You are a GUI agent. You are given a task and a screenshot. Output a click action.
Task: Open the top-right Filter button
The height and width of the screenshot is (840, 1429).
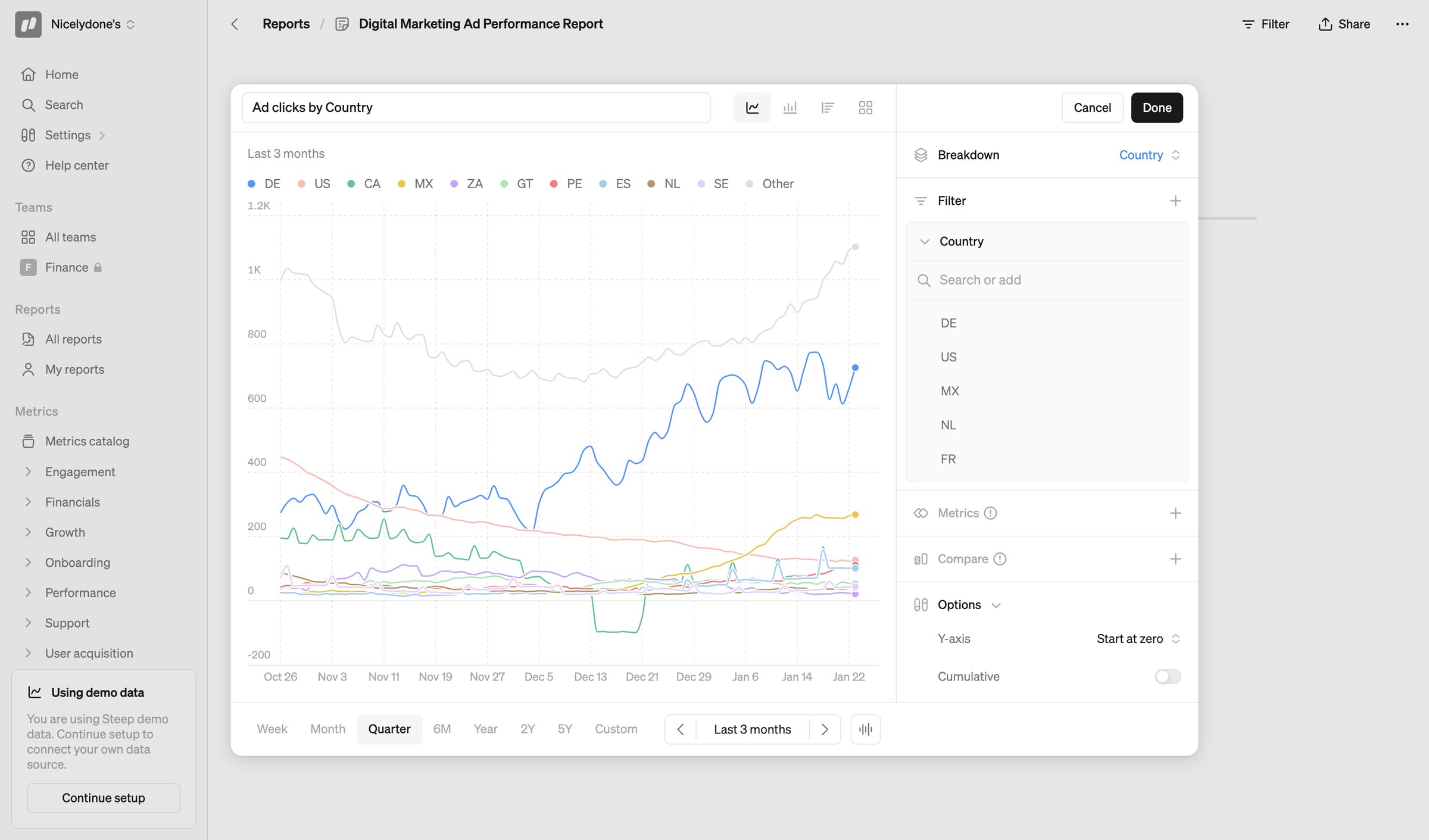[1266, 24]
